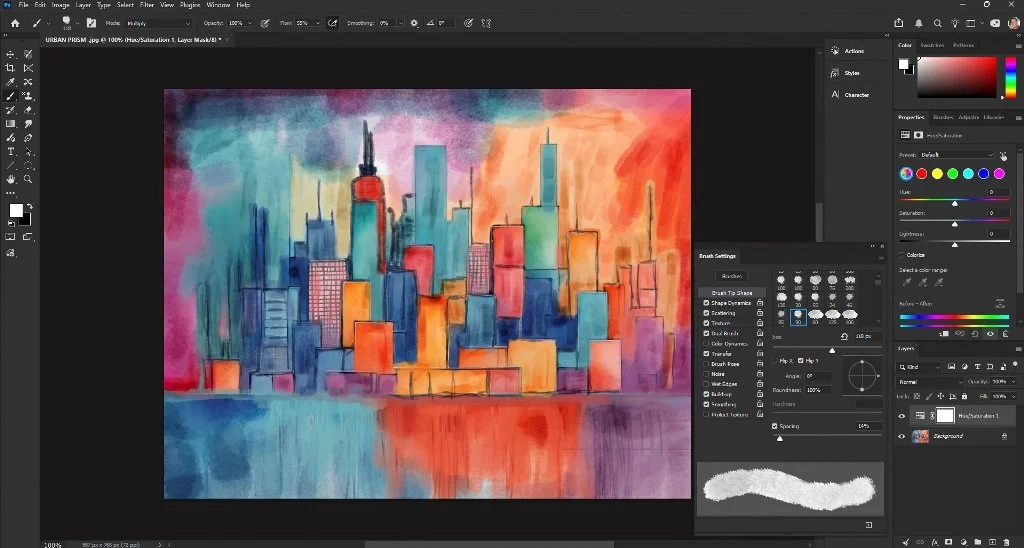
Task: Select Brush Tip Shape in Brush Settings
Action: pos(731,293)
